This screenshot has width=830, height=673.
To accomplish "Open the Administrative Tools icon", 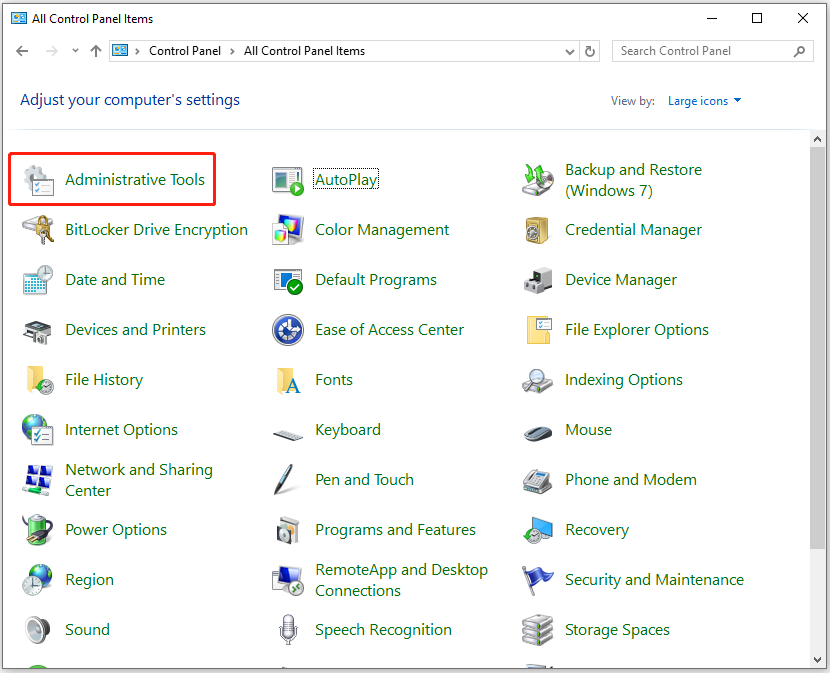I will coord(39,180).
